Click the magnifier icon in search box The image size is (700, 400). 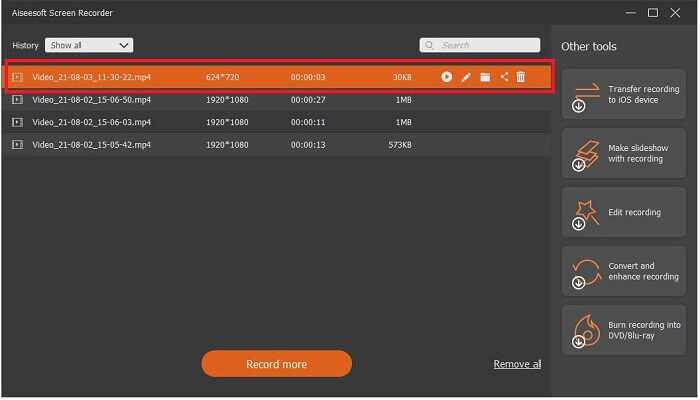pos(430,45)
